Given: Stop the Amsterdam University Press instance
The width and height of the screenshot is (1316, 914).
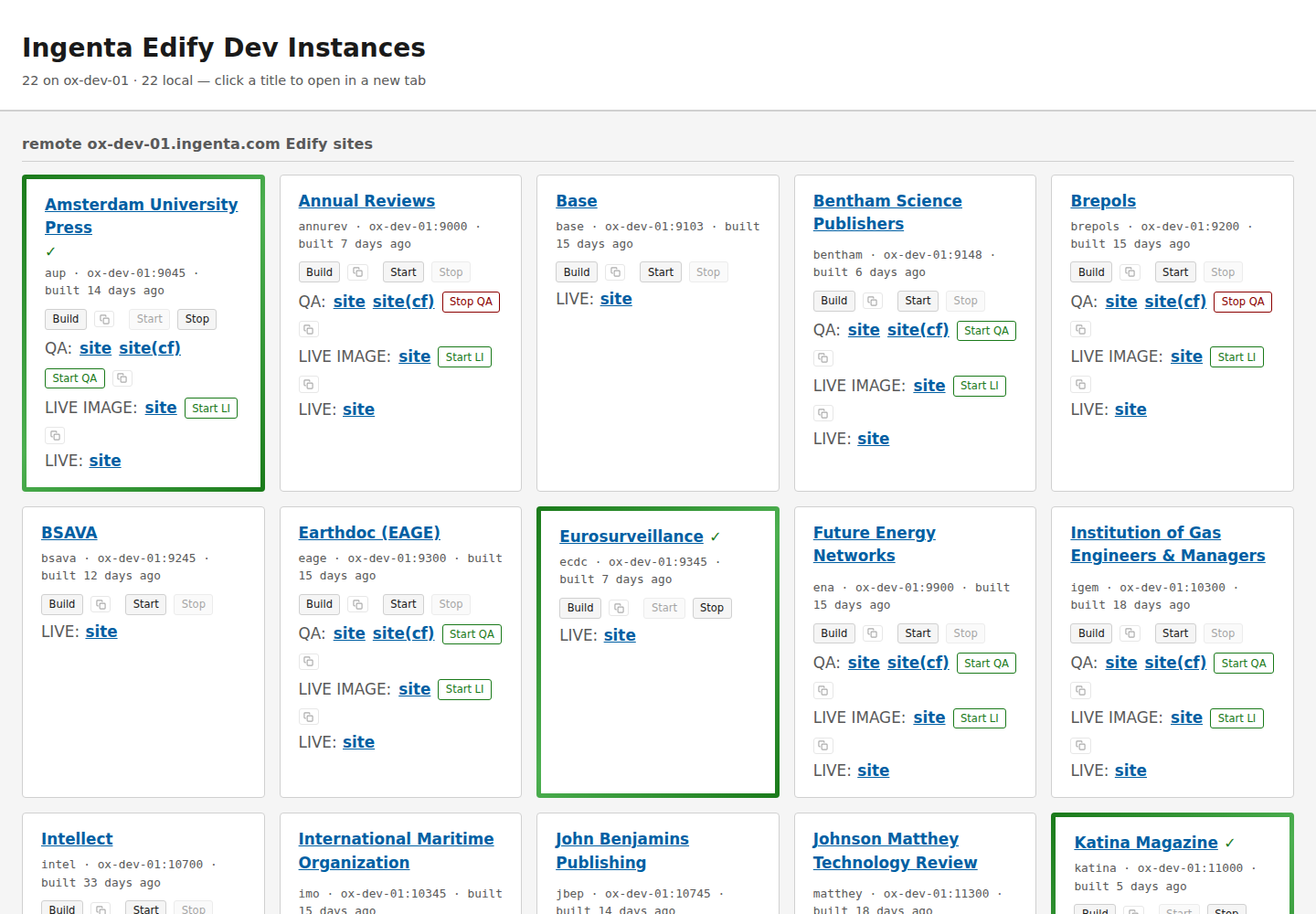Looking at the screenshot, I should coord(197,319).
